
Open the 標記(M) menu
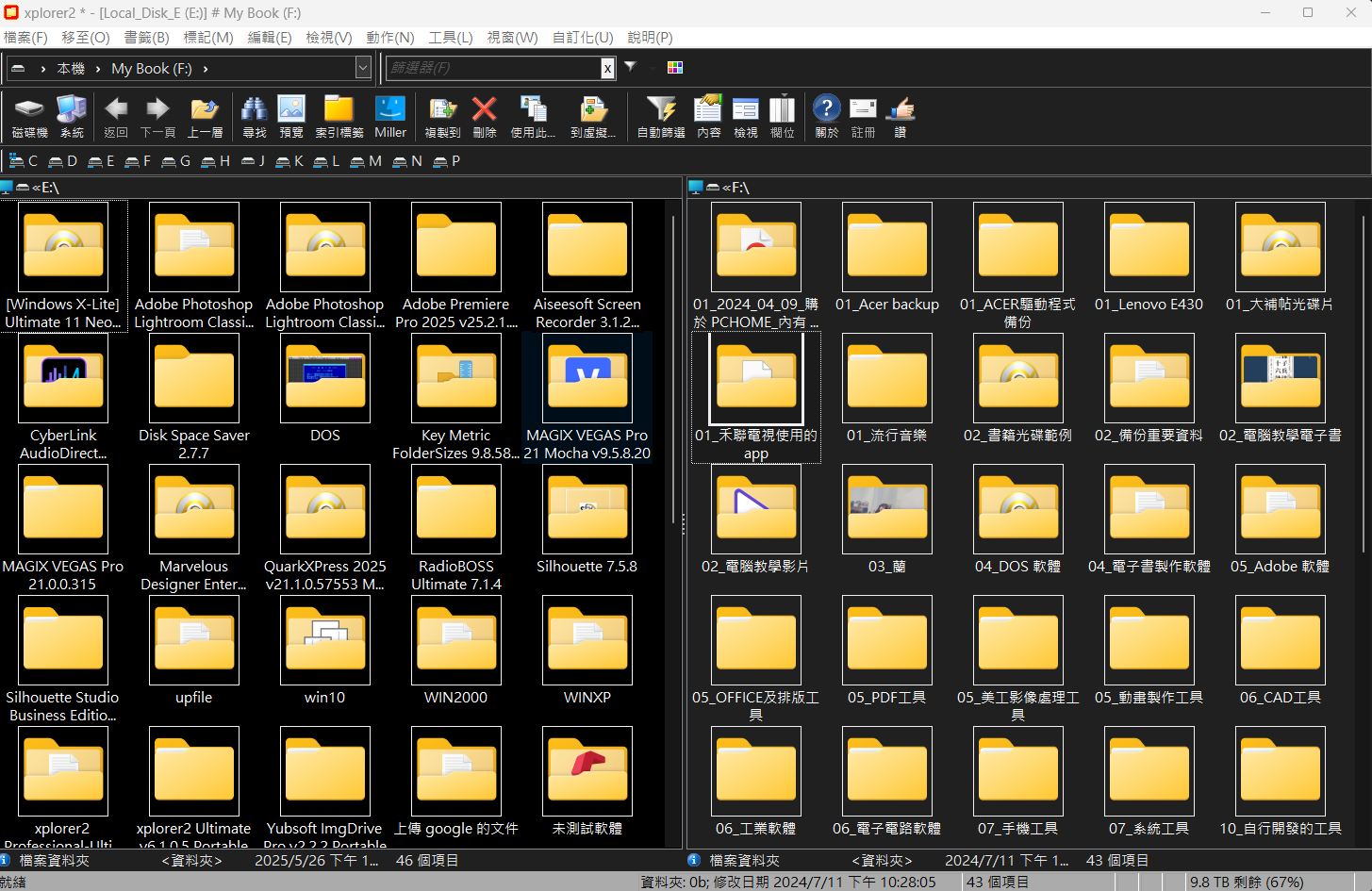[208, 38]
